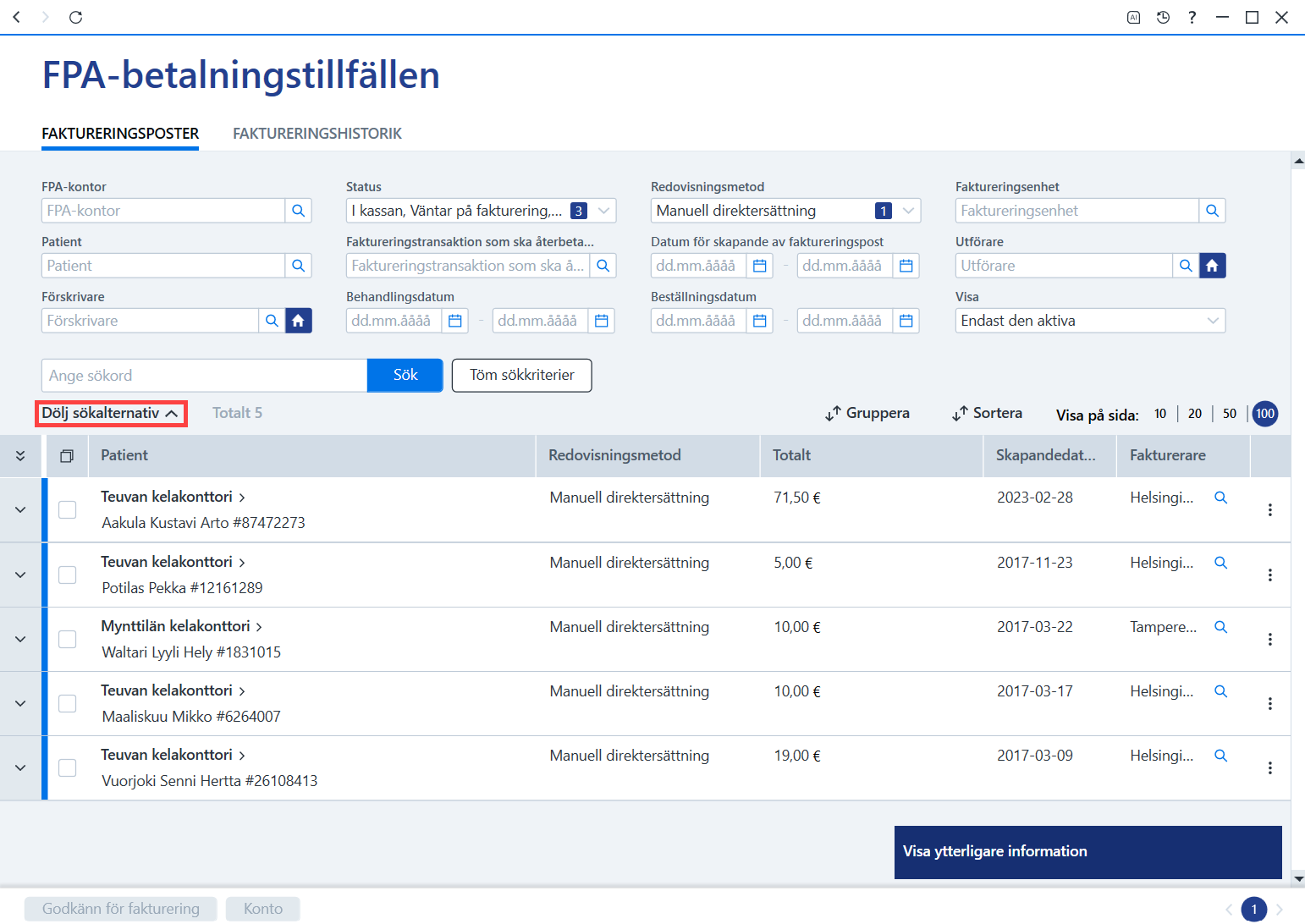Open search magnifier for FPA-kontor field
This screenshot has width=1305, height=924.
298,211
